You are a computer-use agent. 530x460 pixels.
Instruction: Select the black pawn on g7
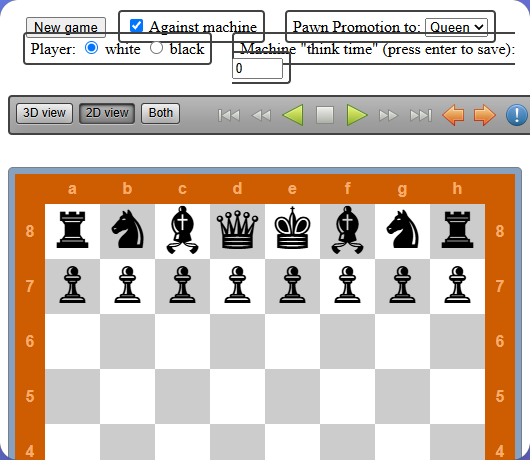coord(402,286)
